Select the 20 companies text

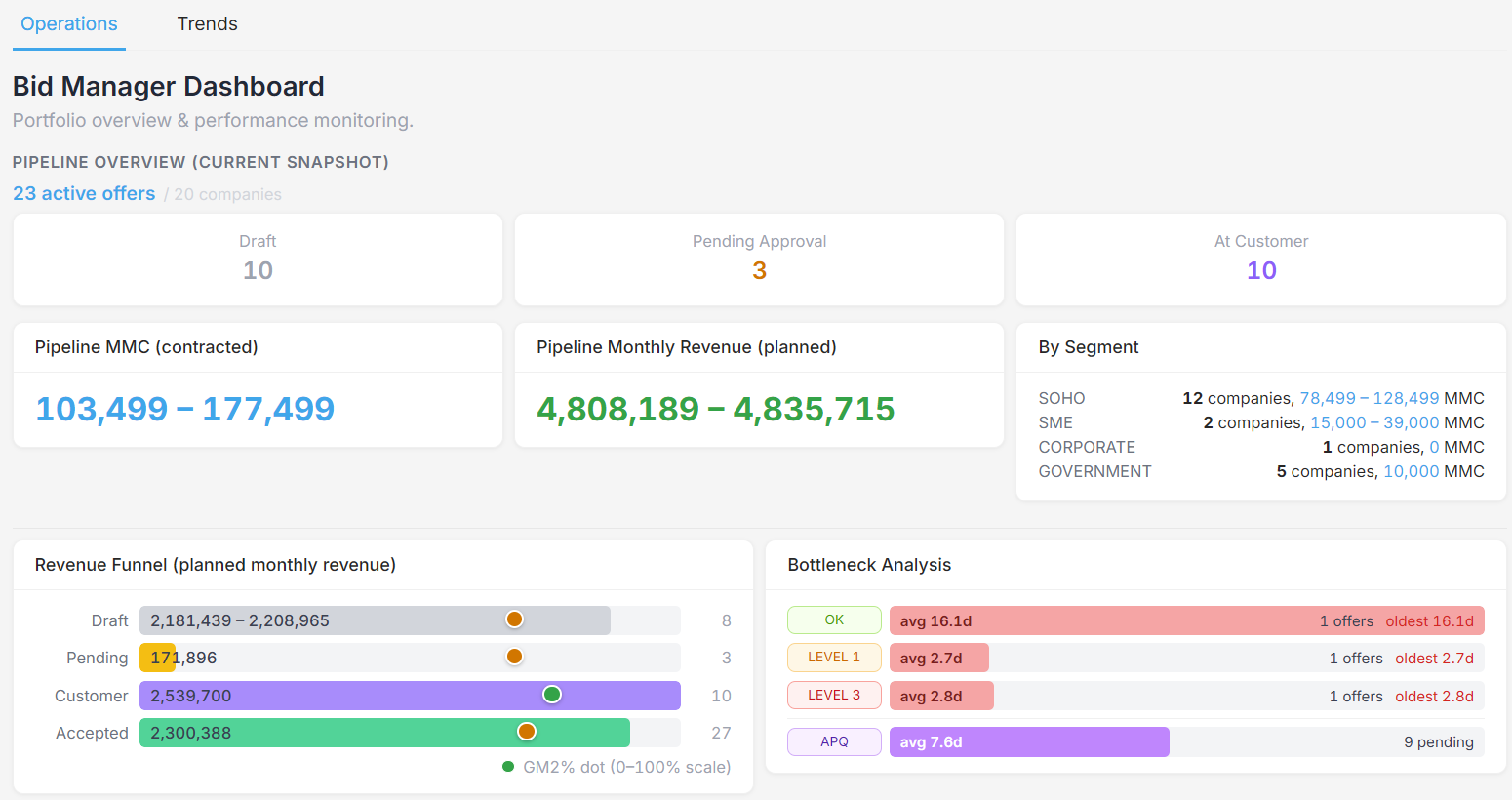click(227, 194)
